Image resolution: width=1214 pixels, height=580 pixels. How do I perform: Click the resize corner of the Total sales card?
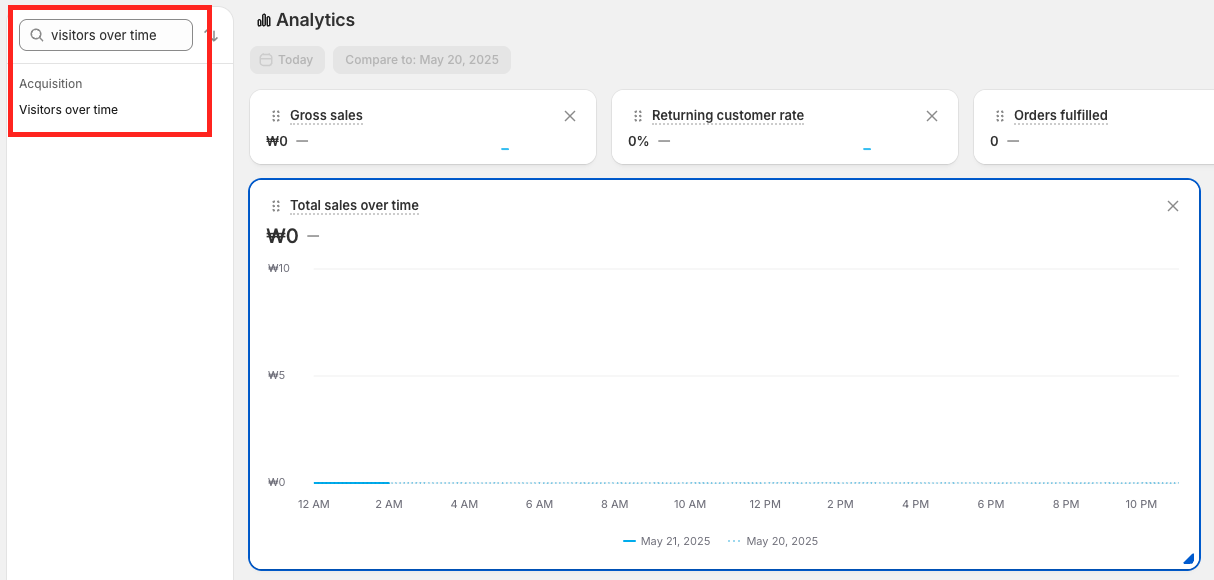click(x=1188, y=559)
